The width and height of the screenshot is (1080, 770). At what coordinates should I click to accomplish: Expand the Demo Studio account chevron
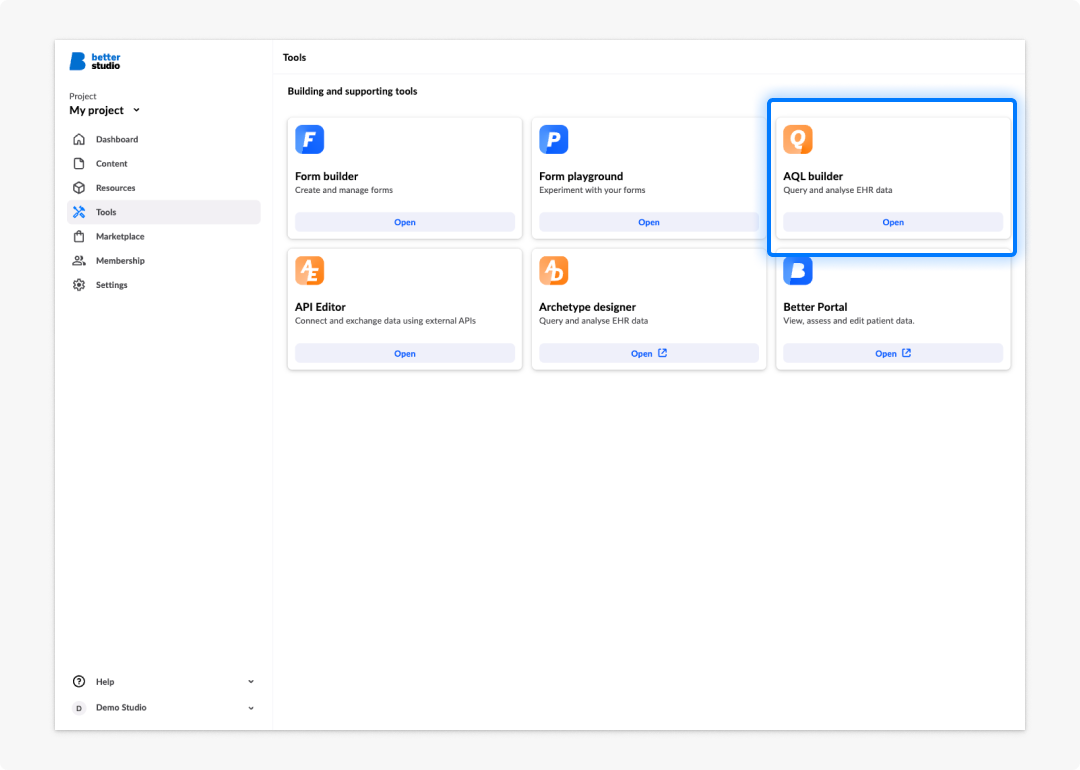[x=251, y=708]
